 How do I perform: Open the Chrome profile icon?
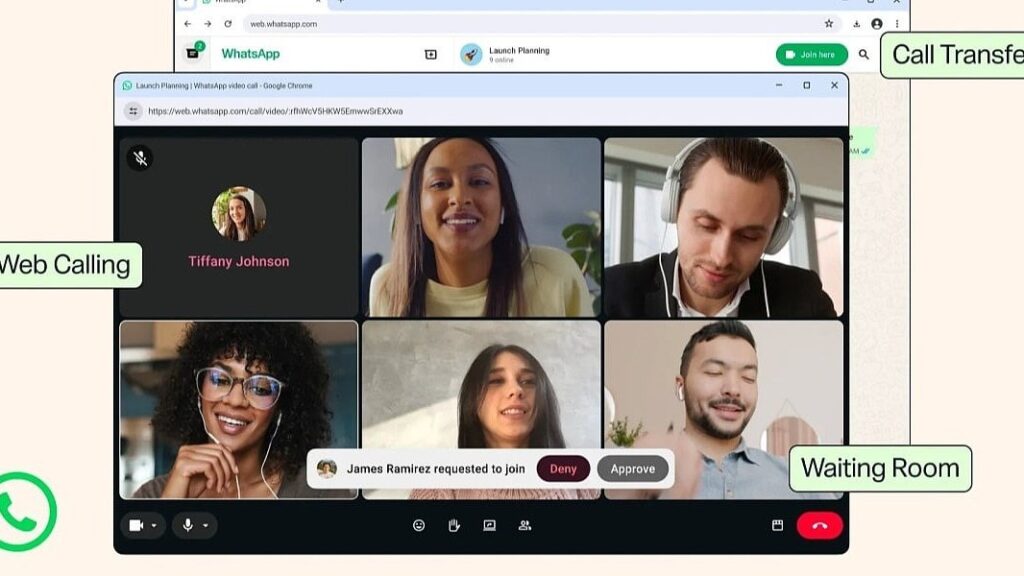click(876, 24)
